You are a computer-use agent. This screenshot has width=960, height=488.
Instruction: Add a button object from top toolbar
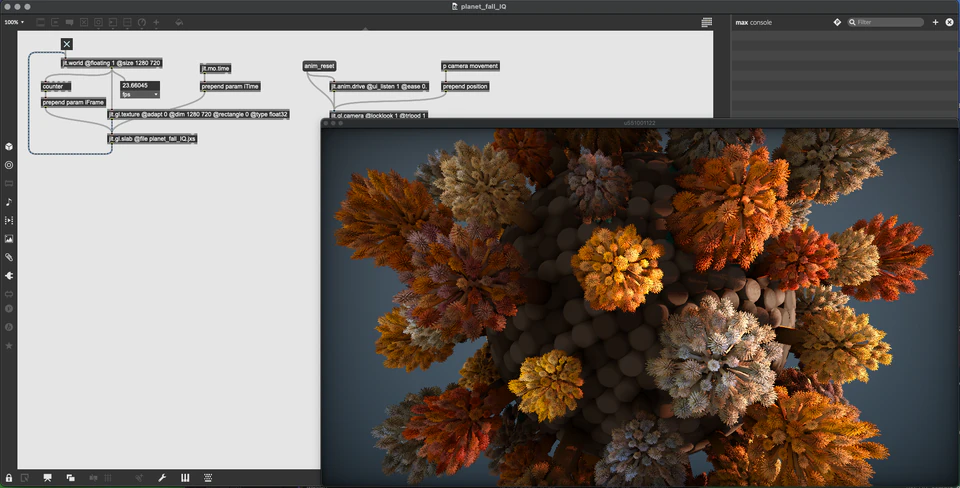click(98, 22)
